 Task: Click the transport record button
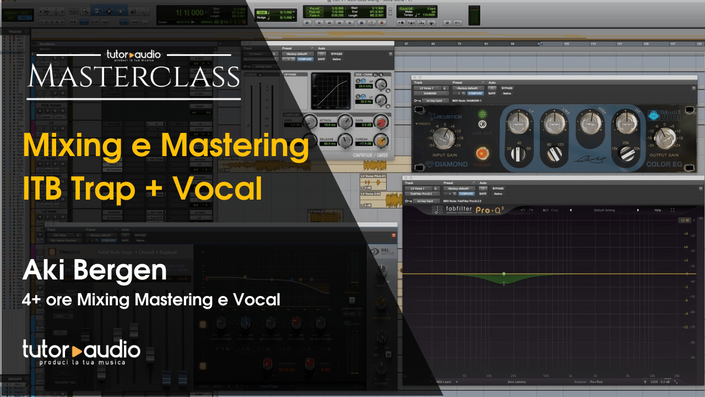point(382,22)
